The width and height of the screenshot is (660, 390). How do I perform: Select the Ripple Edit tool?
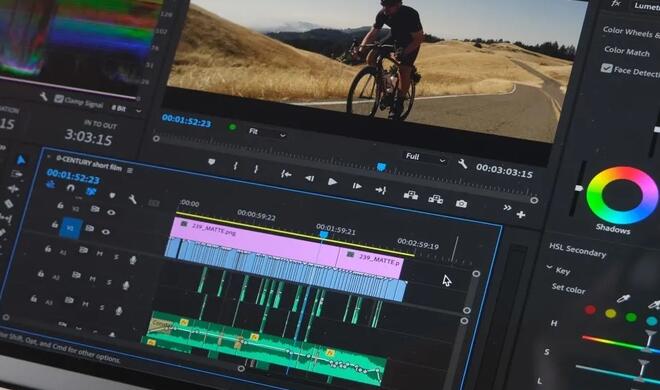coord(13,188)
